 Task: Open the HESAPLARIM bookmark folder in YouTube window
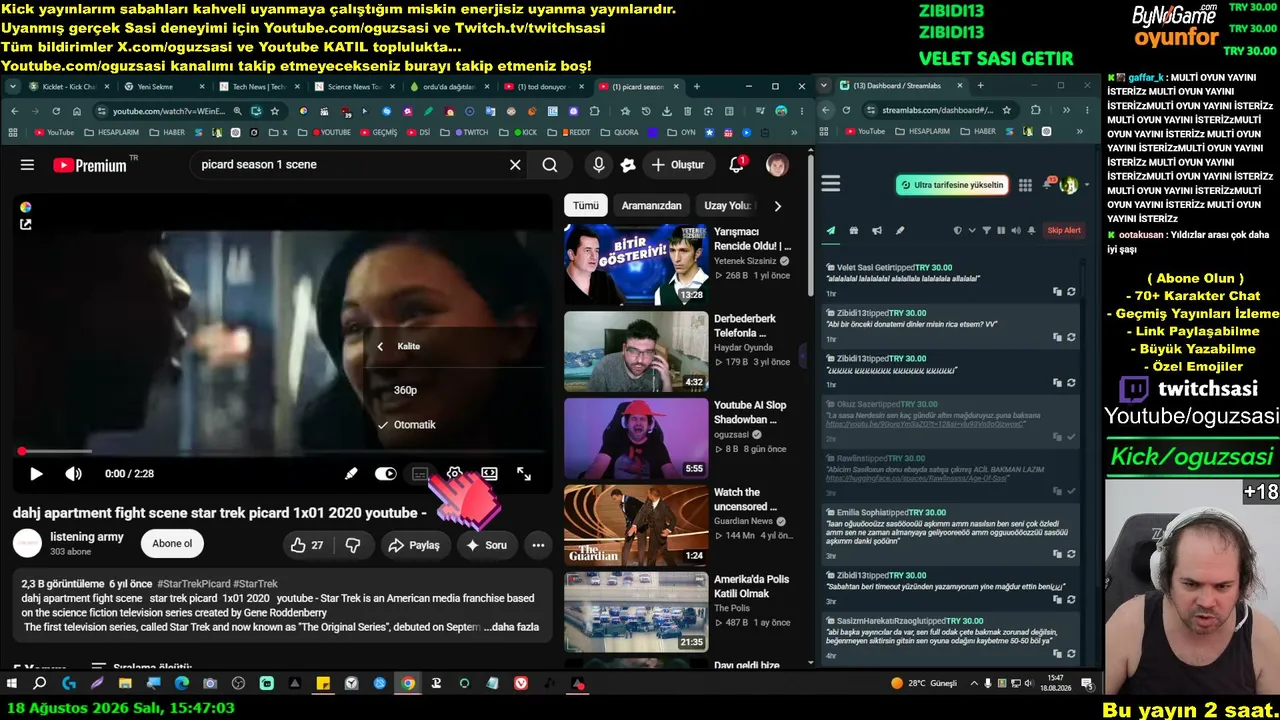pos(112,132)
